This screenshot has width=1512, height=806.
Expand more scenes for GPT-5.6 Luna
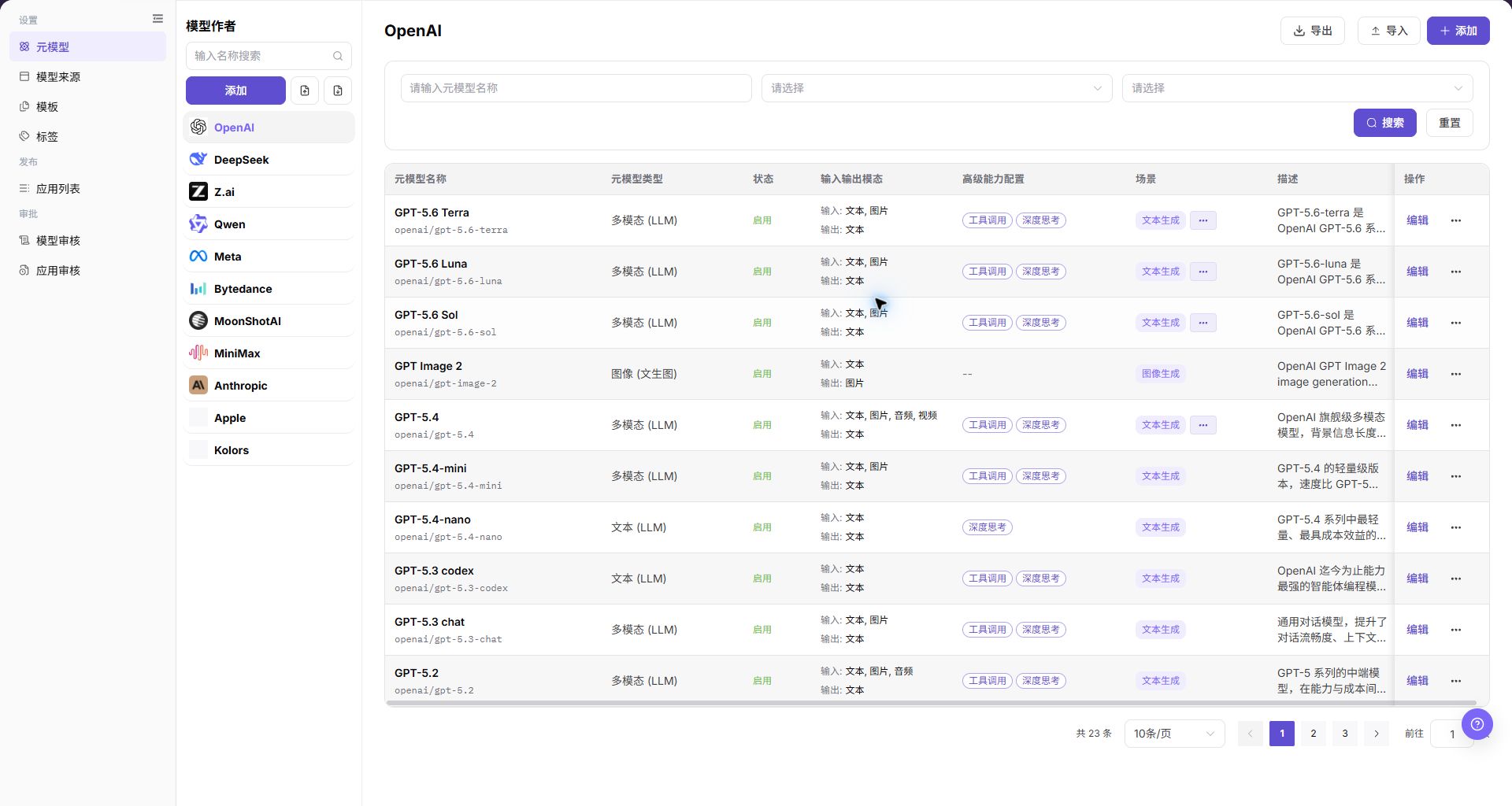point(1203,272)
